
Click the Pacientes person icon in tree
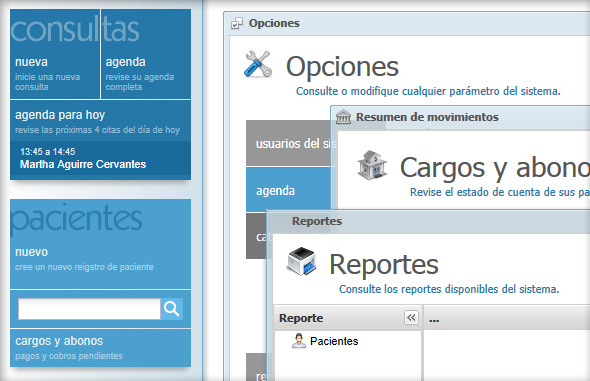click(x=299, y=341)
